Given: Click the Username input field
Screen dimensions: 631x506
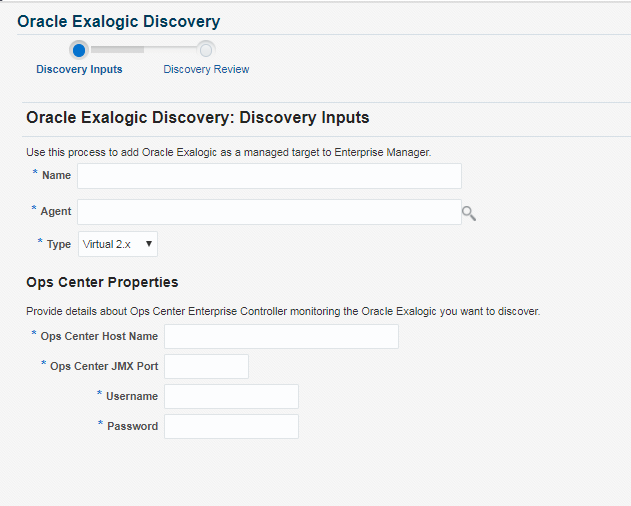Looking at the screenshot, I should pos(231,397).
